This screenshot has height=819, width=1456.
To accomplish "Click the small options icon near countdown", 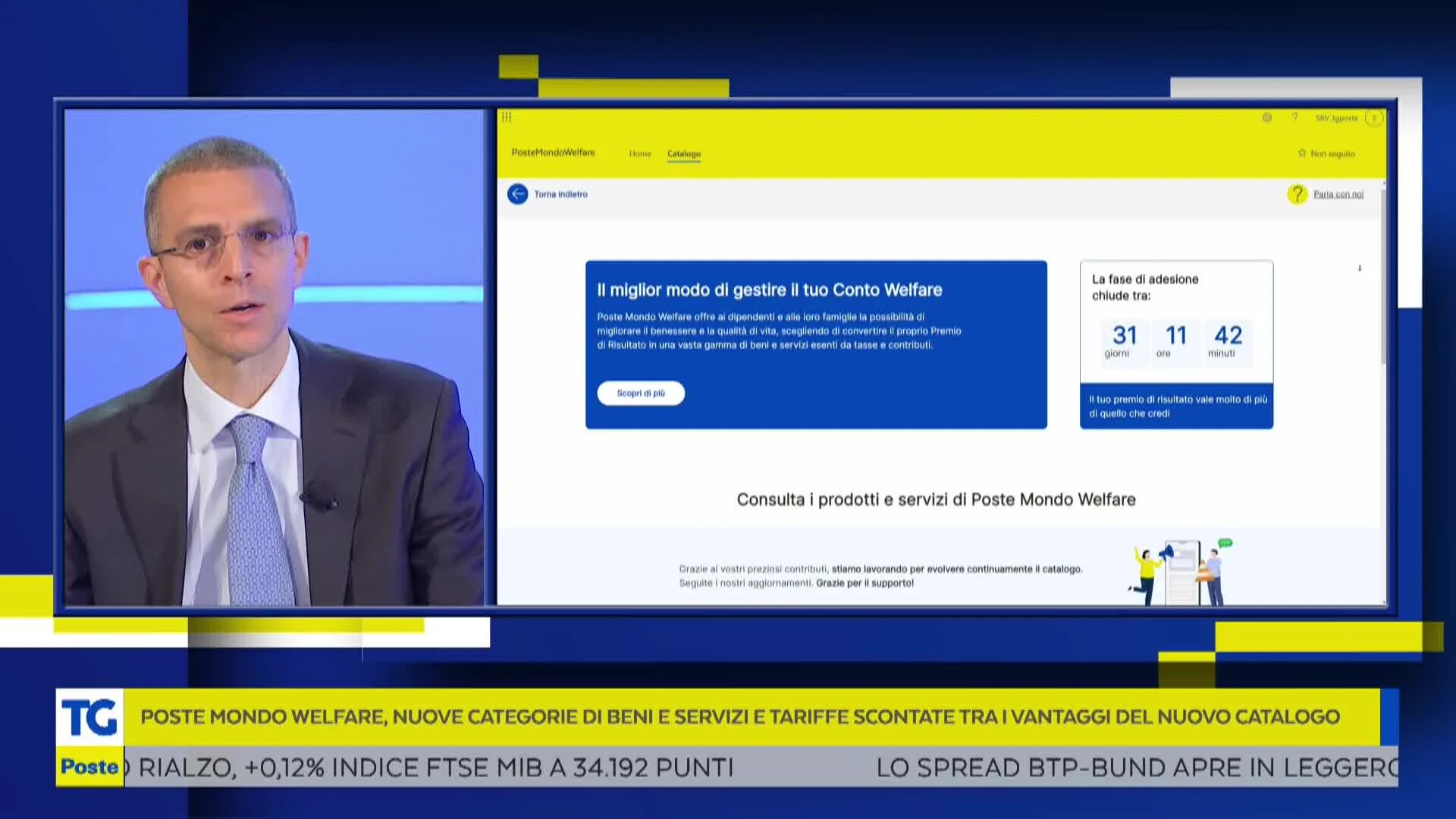I will 1360,268.
